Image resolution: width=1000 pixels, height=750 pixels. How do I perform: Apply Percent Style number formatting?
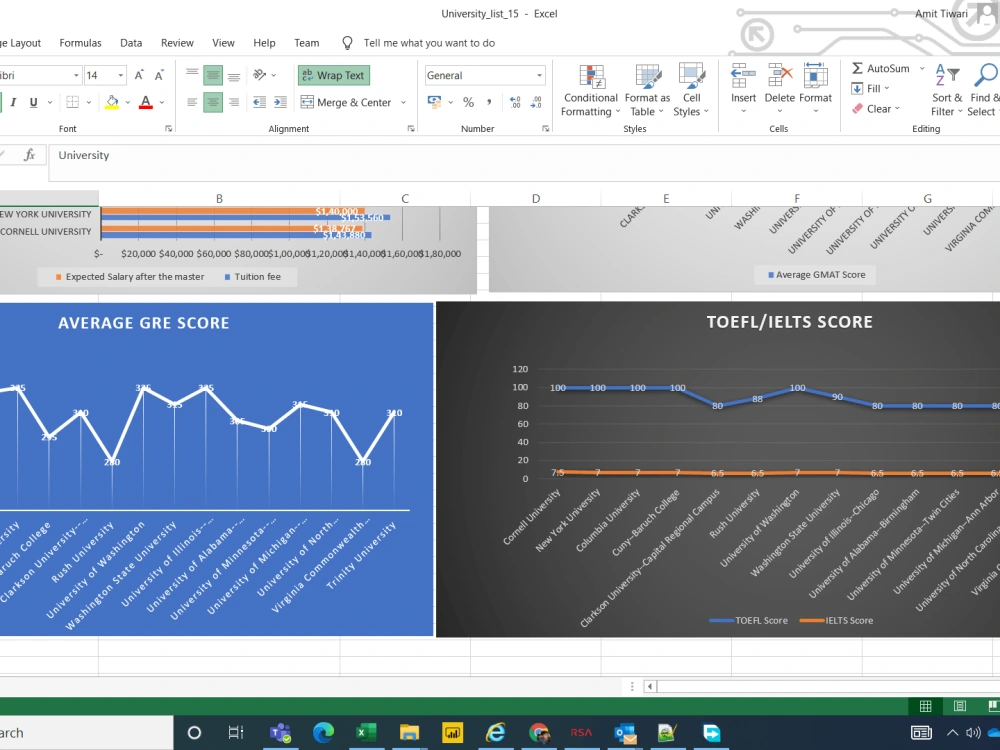466,100
